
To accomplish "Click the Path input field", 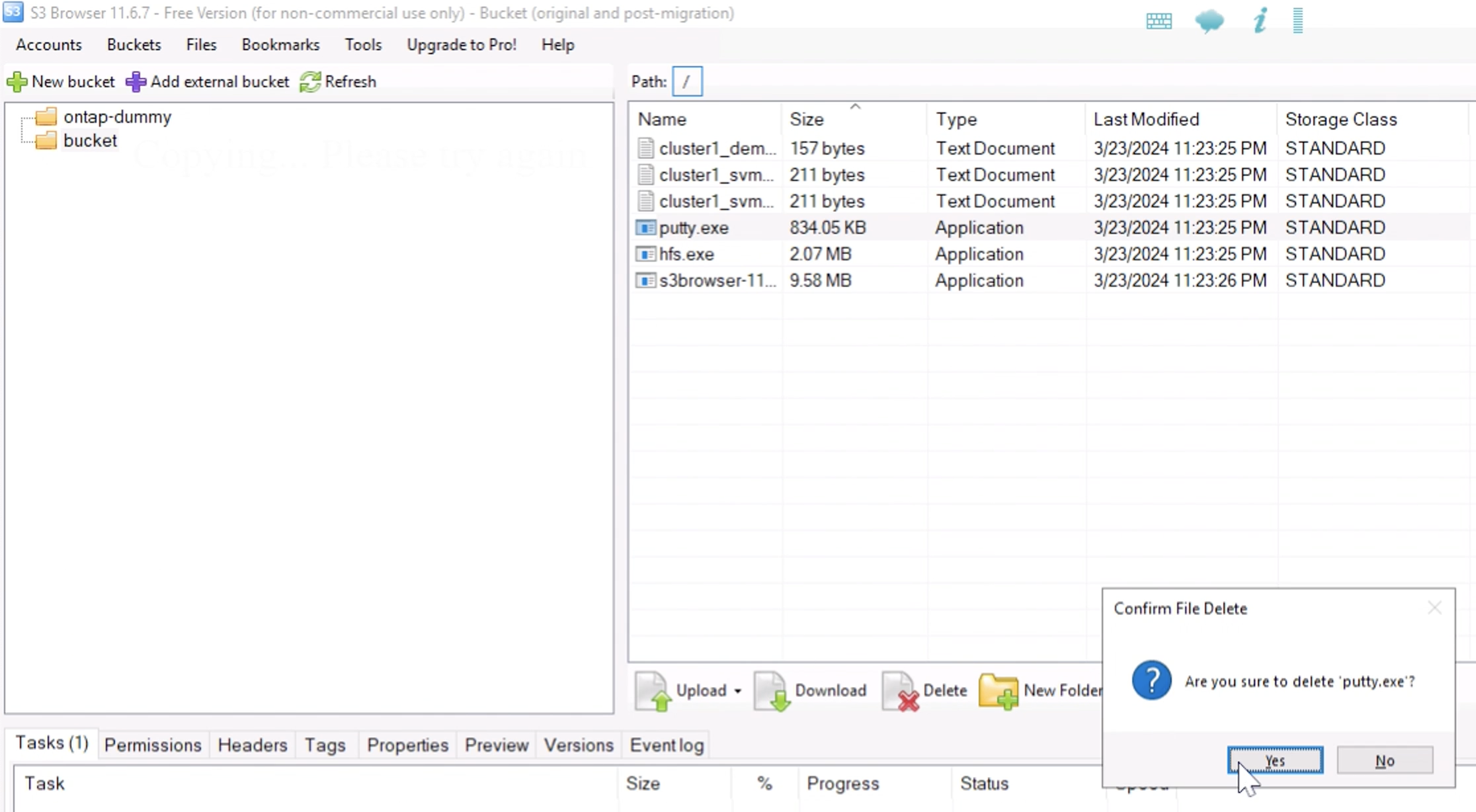I will point(687,82).
